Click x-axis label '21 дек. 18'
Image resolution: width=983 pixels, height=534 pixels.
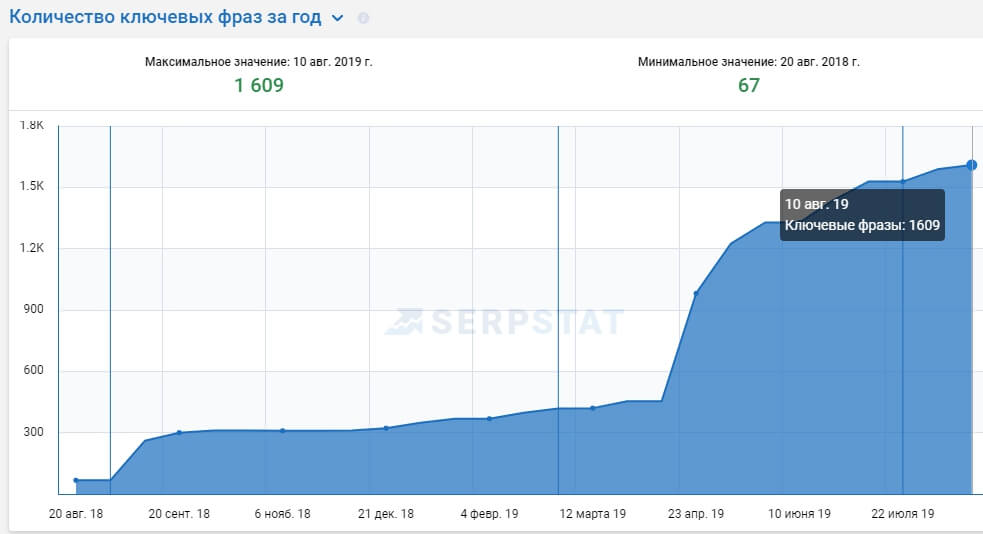(x=386, y=513)
